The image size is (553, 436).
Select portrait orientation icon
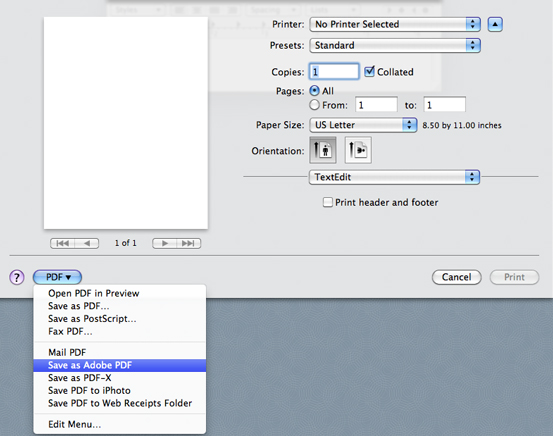[x=323, y=150]
